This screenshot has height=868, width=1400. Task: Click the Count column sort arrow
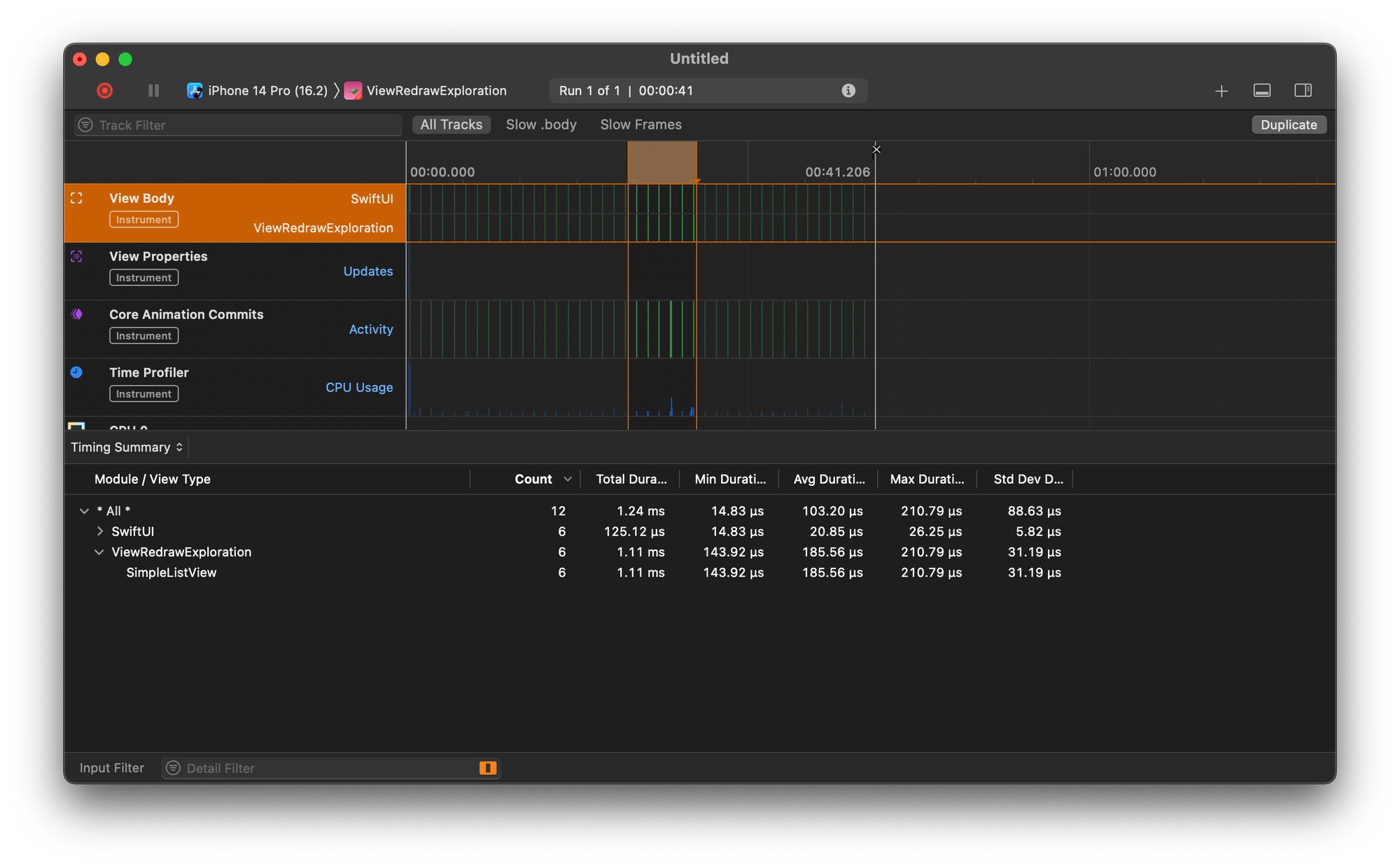pyautogui.click(x=568, y=479)
